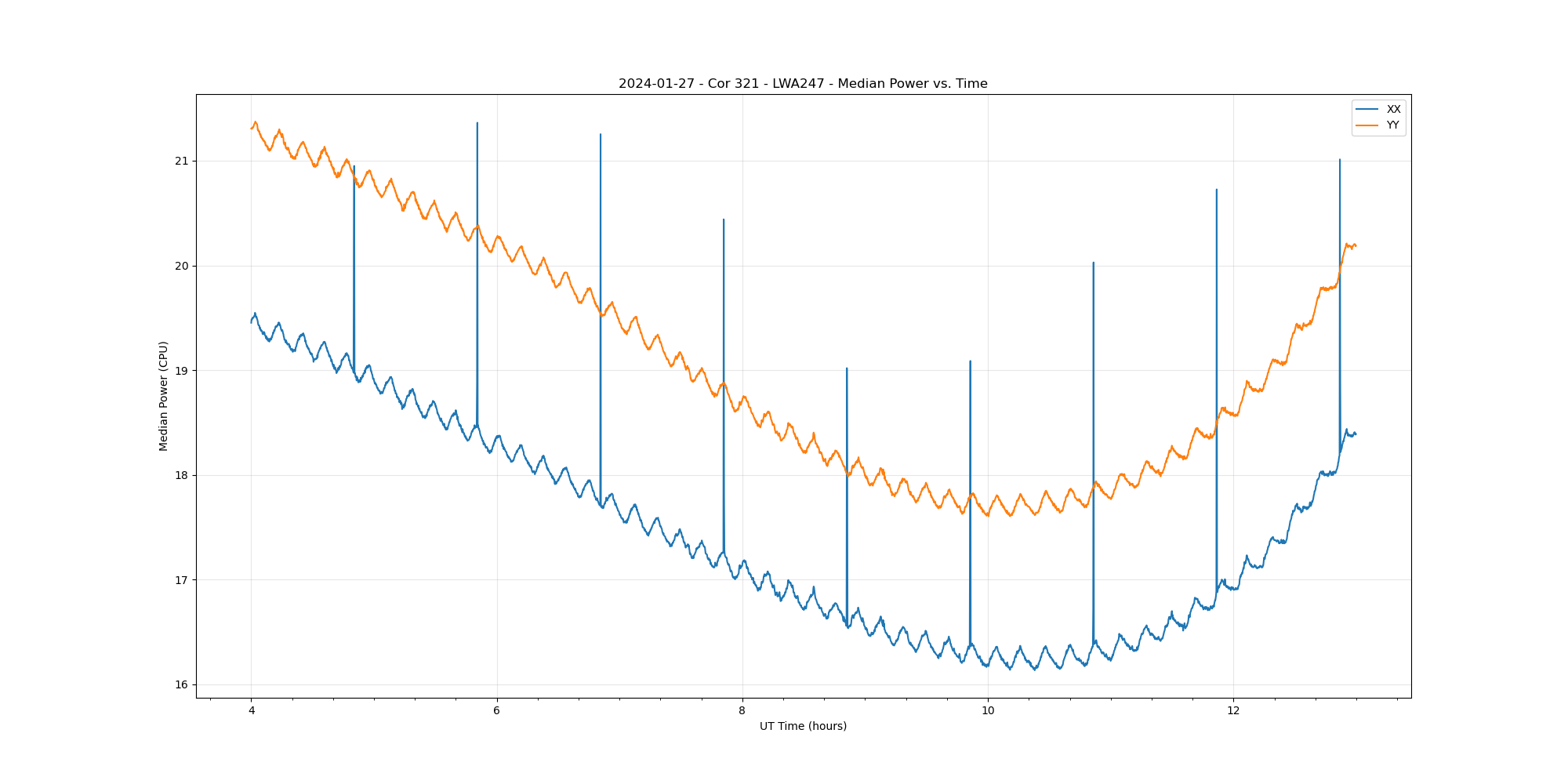Click the chart title mentioning LWA247

pyautogui.click(x=803, y=84)
